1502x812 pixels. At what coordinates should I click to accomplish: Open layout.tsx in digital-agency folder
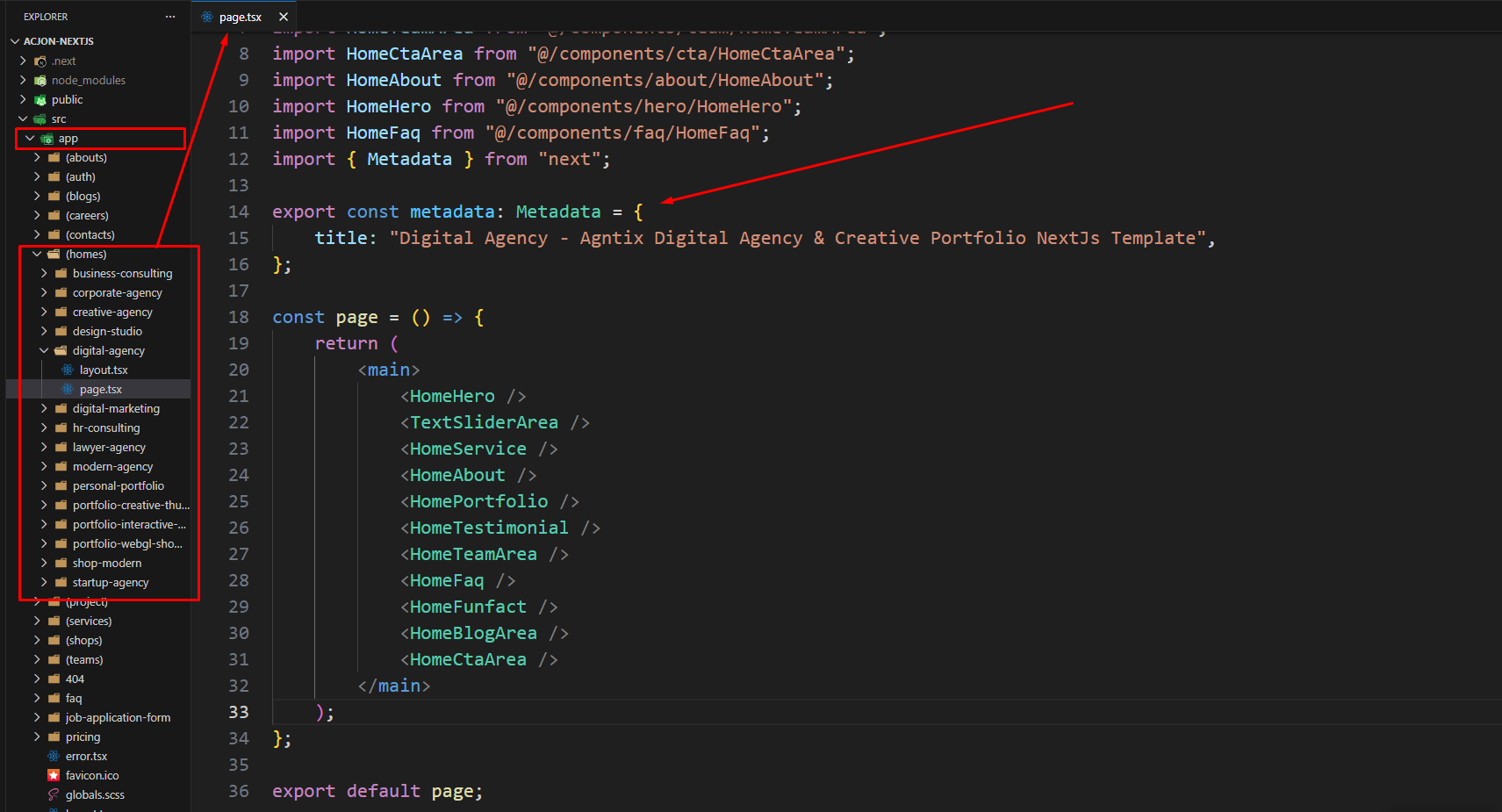[103, 370]
